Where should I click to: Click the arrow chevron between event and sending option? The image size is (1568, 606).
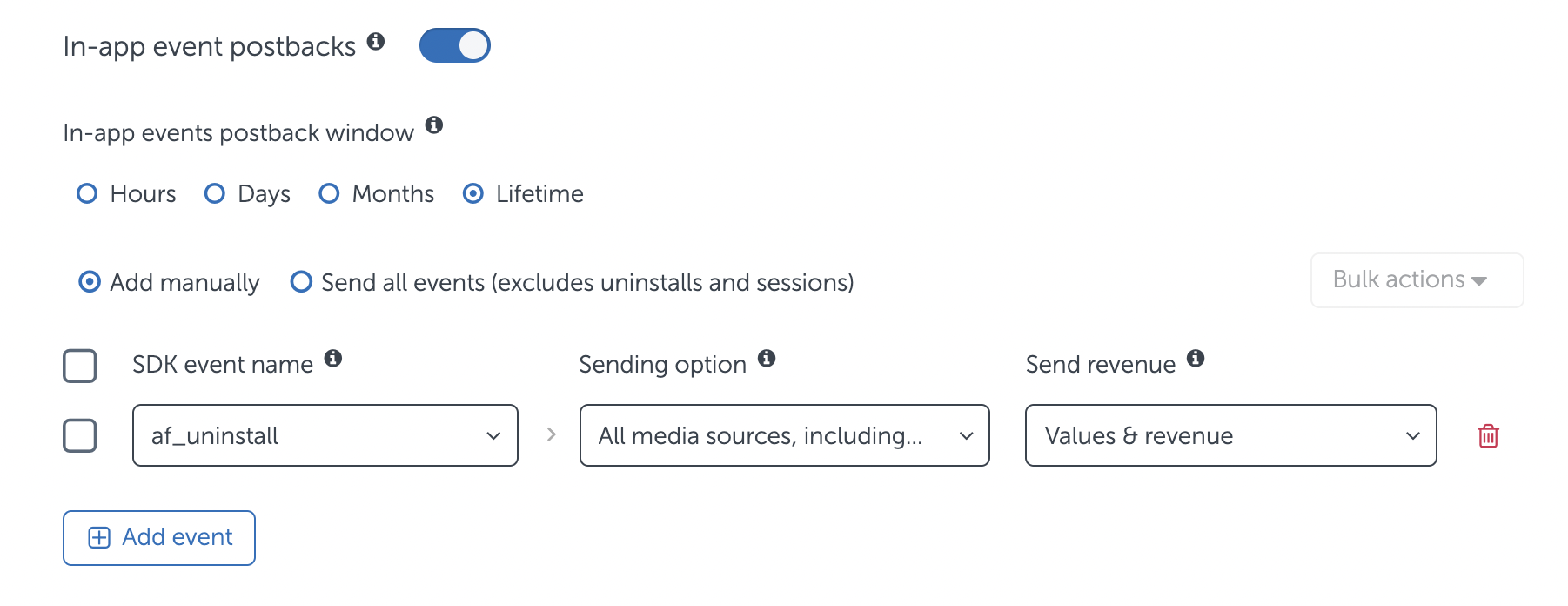click(551, 434)
